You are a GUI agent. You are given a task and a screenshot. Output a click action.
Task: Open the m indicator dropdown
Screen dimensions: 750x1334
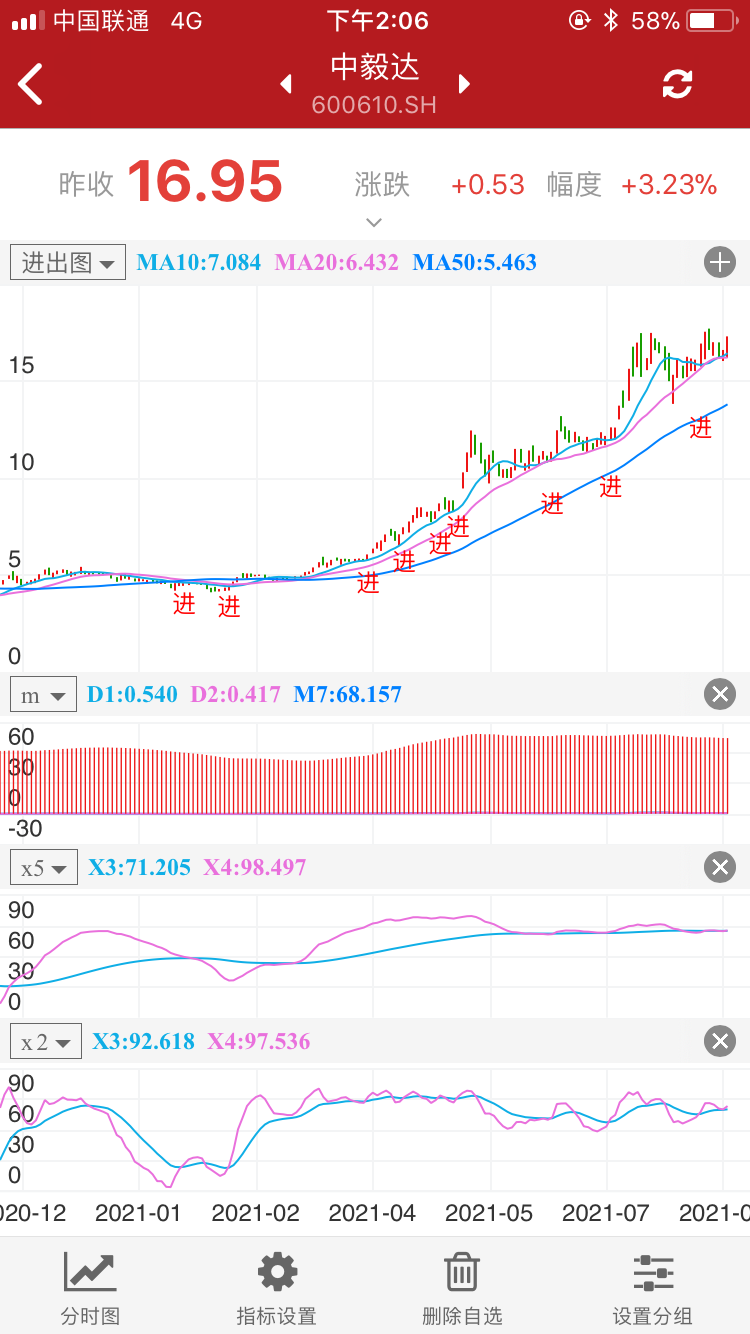(x=44, y=694)
